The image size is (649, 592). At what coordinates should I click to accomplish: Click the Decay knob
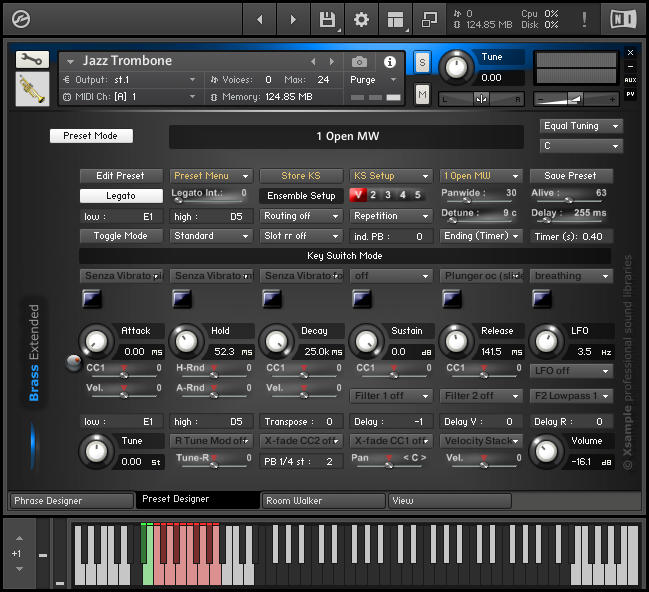(x=276, y=342)
